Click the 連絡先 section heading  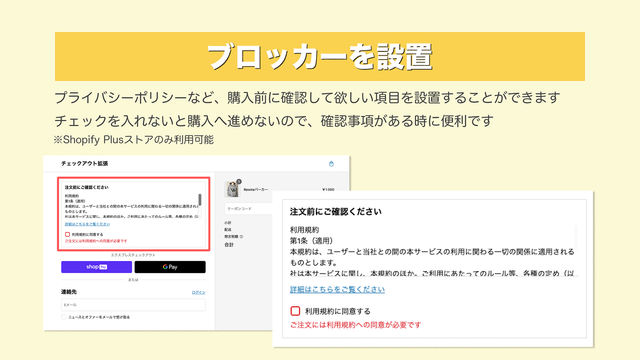click(x=69, y=292)
